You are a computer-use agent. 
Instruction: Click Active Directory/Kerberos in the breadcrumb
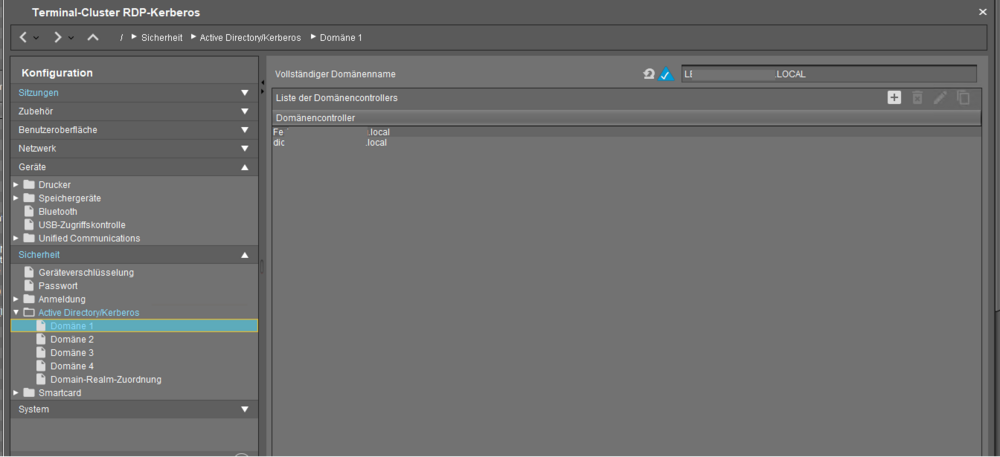coord(250,37)
